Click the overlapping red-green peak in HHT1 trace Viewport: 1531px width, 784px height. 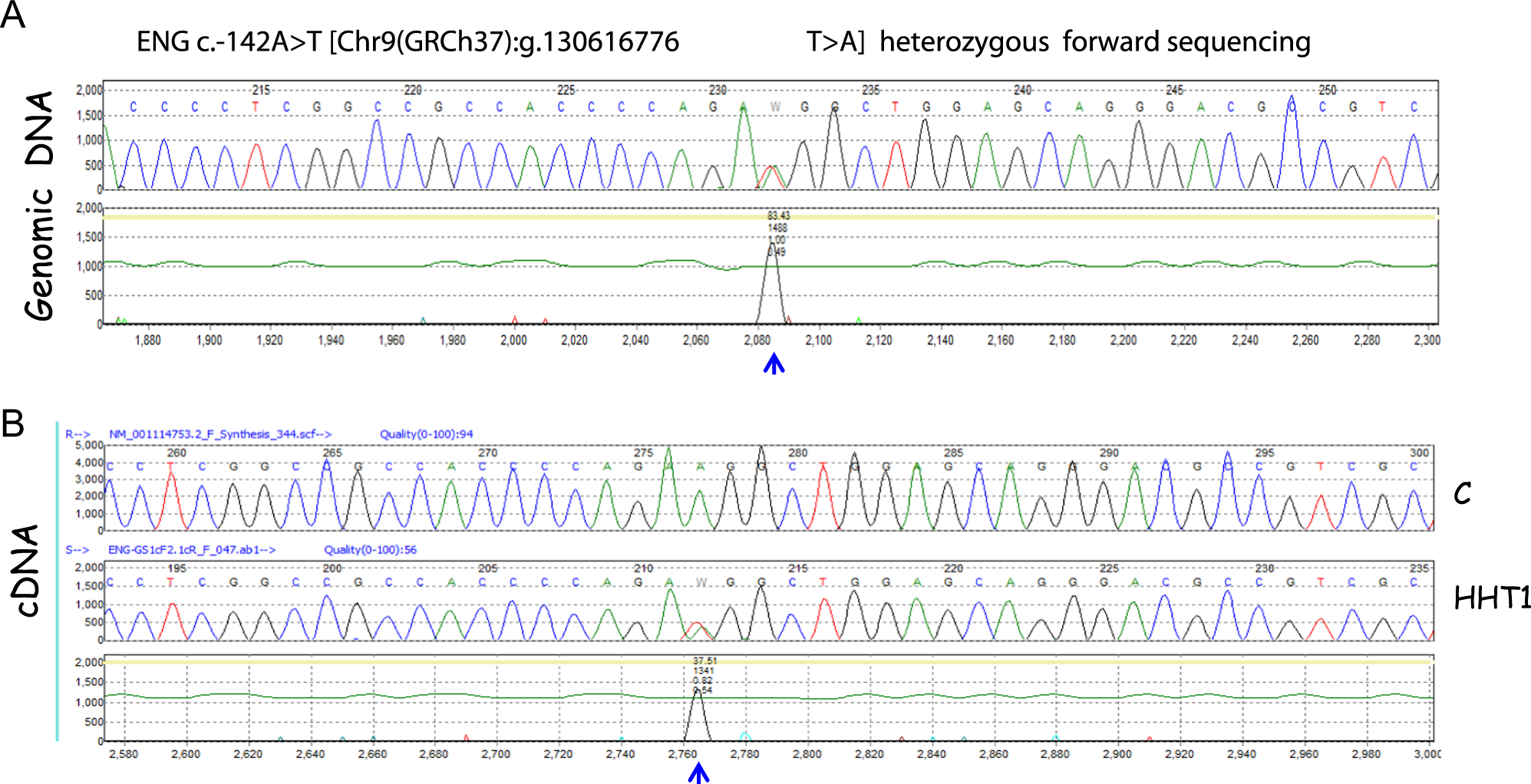tap(697, 631)
